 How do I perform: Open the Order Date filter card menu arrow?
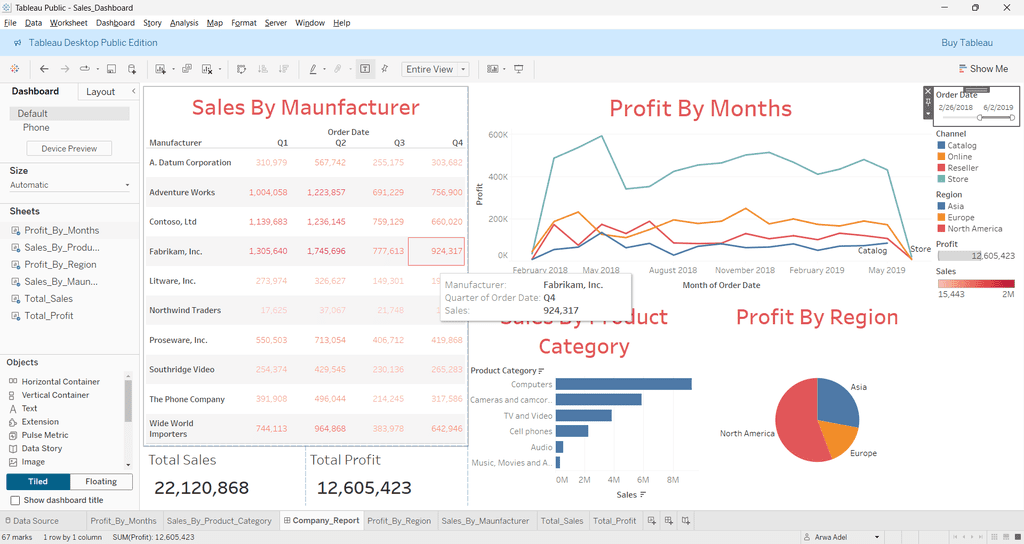click(x=928, y=114)
